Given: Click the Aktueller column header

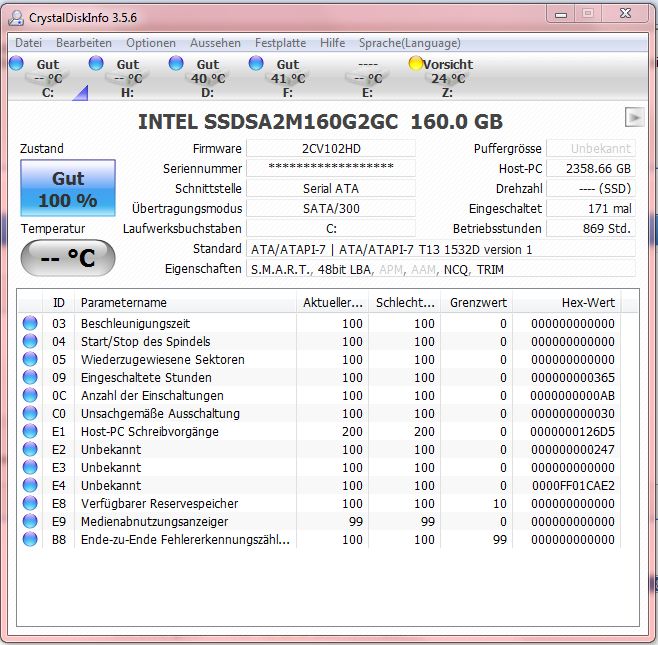Looking at the screenshot, I should click(332, 303).
